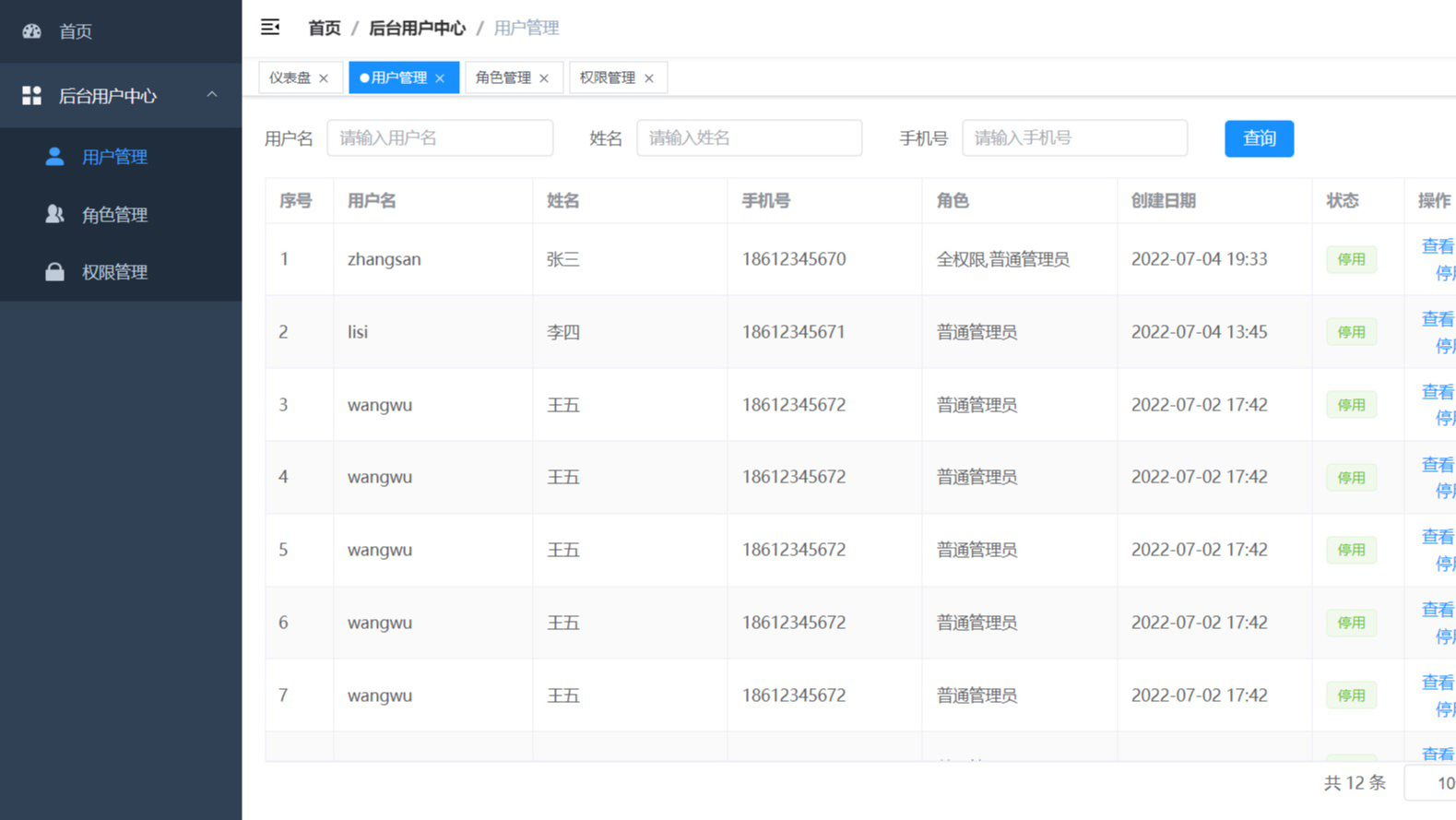Screen dimensions: 1456x820
Task: Focus the 请输入用户名 input field
Action: click(x=440, y=138)
